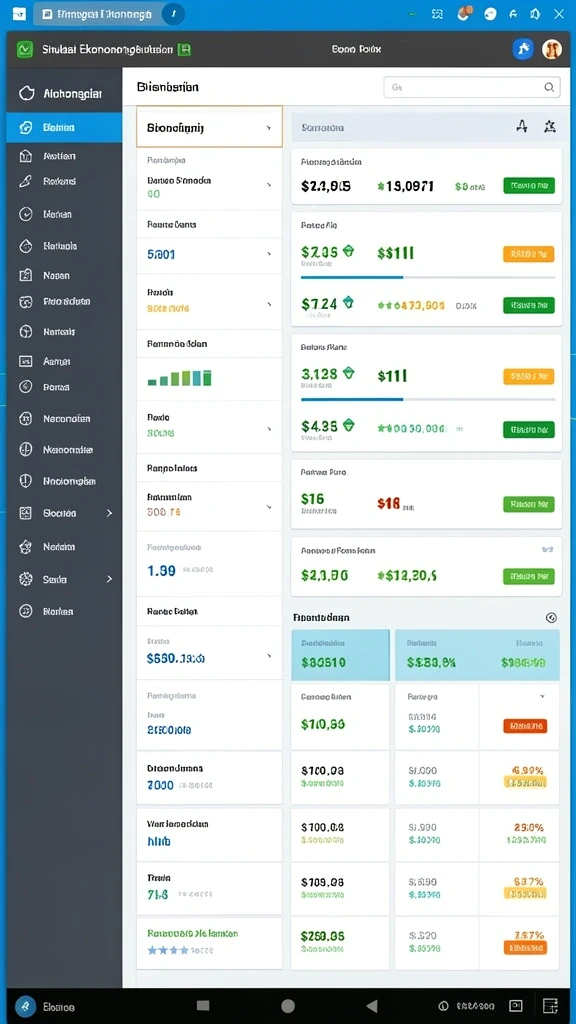Image resolution: width=576 pixels, height=1024 pixels.
Task: Select the pen icon in the left sidebar
Action: [x=25, y=182]
